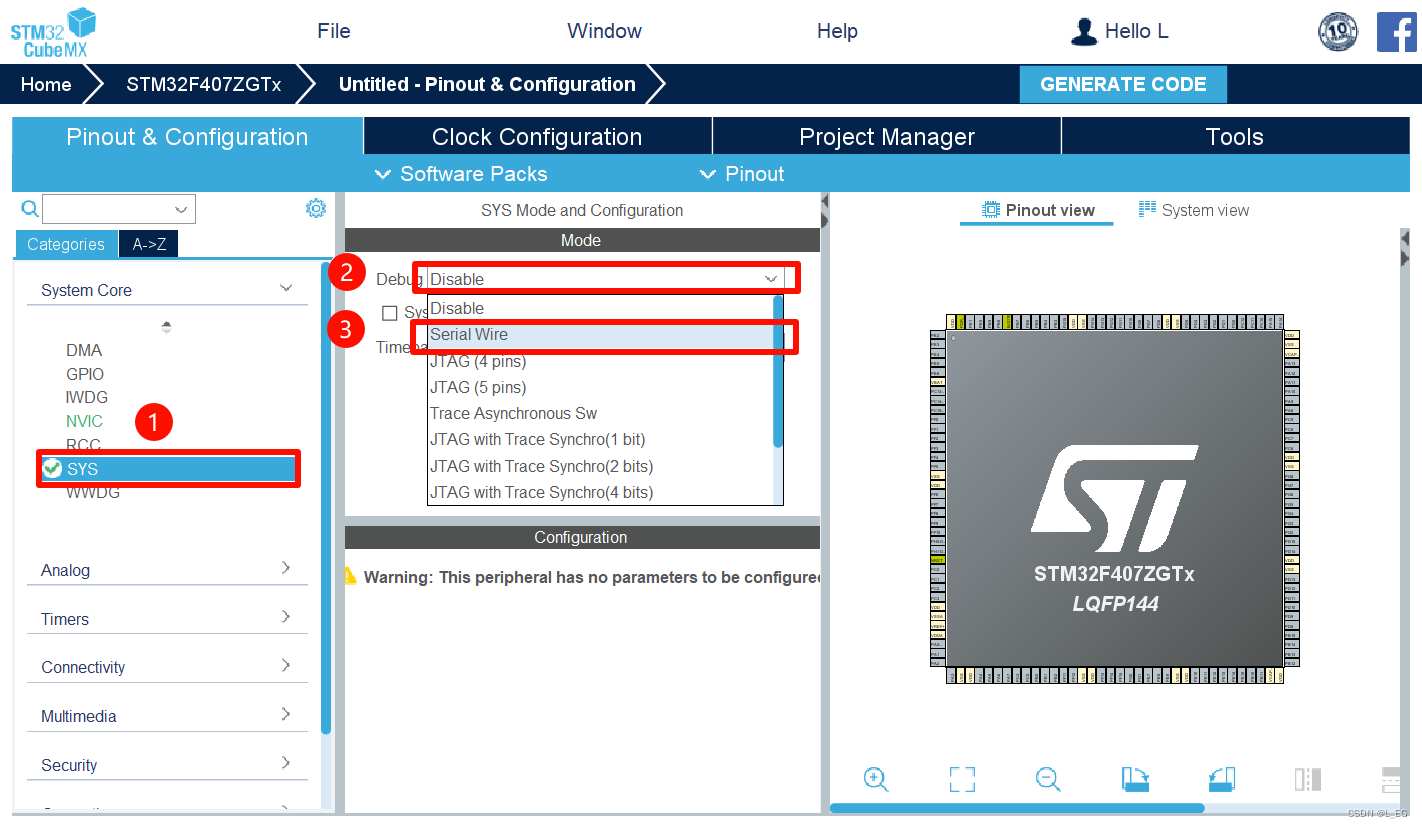The width and height of the screenshot is (1422, 828).
Task: Click the sort toggle arrows above DMA
Action: (166, 327)
